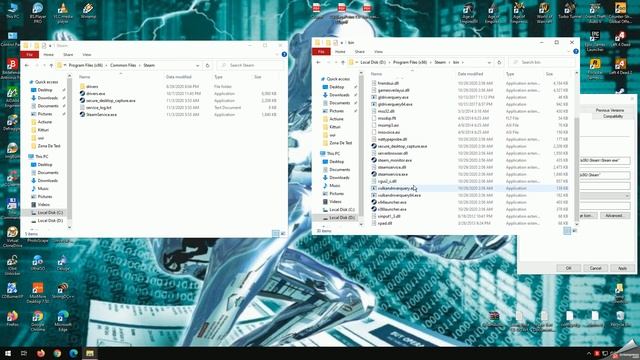The height and width of the screenshot is (360, 640).
Task: Select Local Disk (C:) in Steam window sidebar
Action: click(x=46, y=213)
